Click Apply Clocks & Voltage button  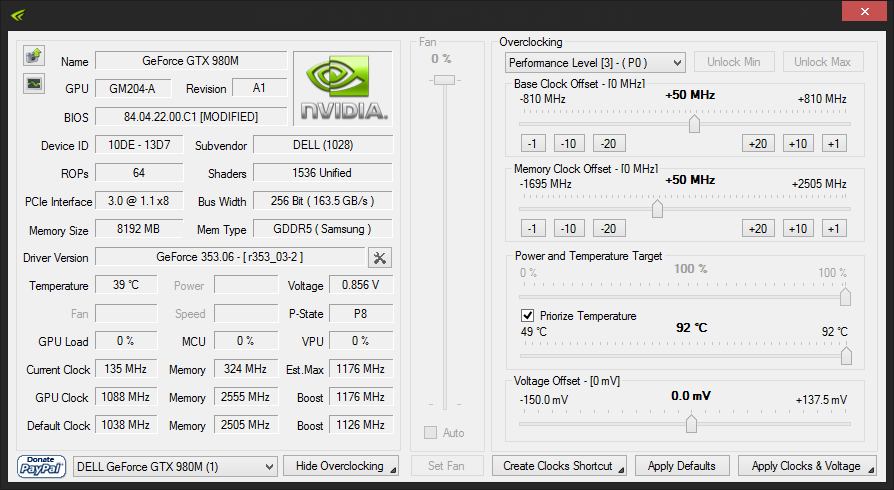click(807, 466)
